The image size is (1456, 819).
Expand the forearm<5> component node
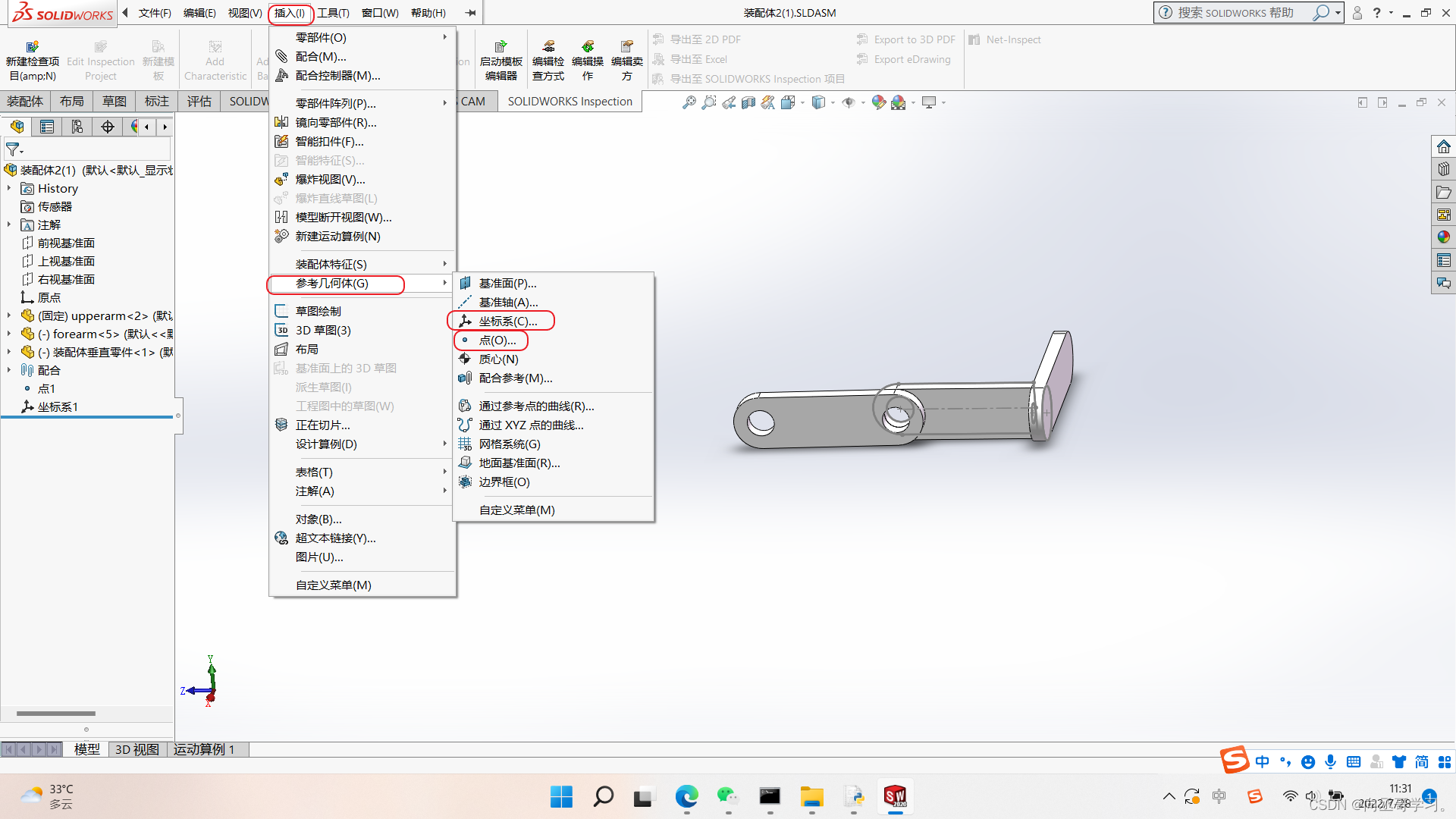(9, 334)
